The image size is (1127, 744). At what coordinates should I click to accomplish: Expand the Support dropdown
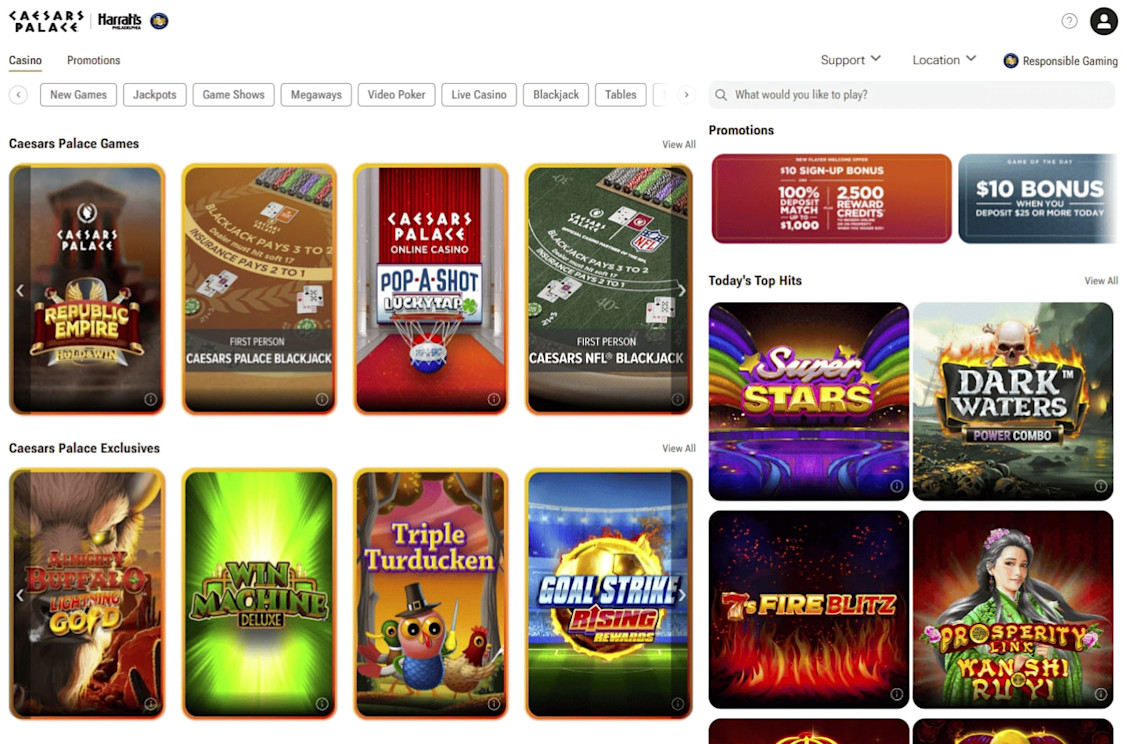click(850, 60)
